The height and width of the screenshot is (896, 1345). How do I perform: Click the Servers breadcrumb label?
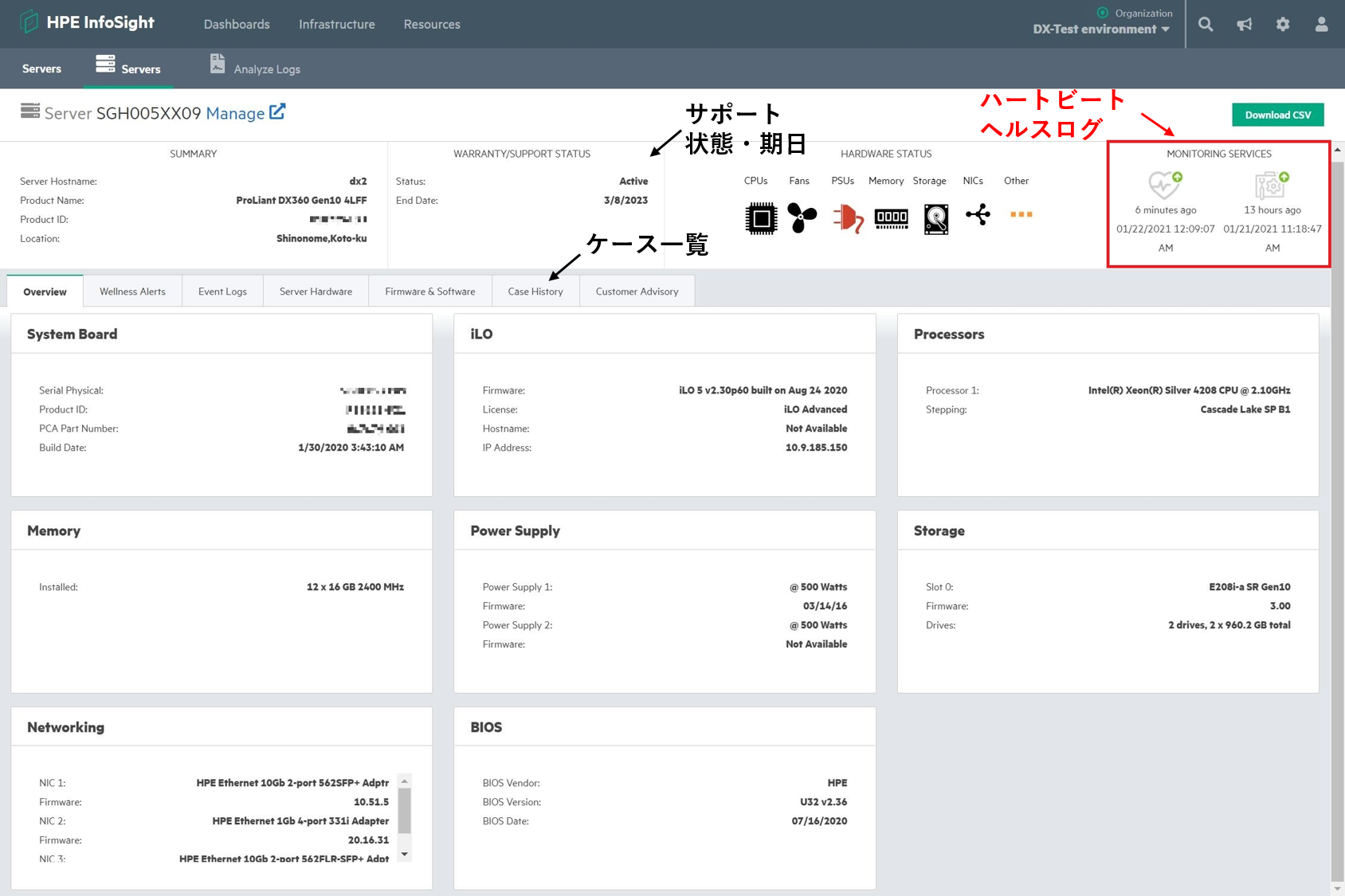click(41, 68)
